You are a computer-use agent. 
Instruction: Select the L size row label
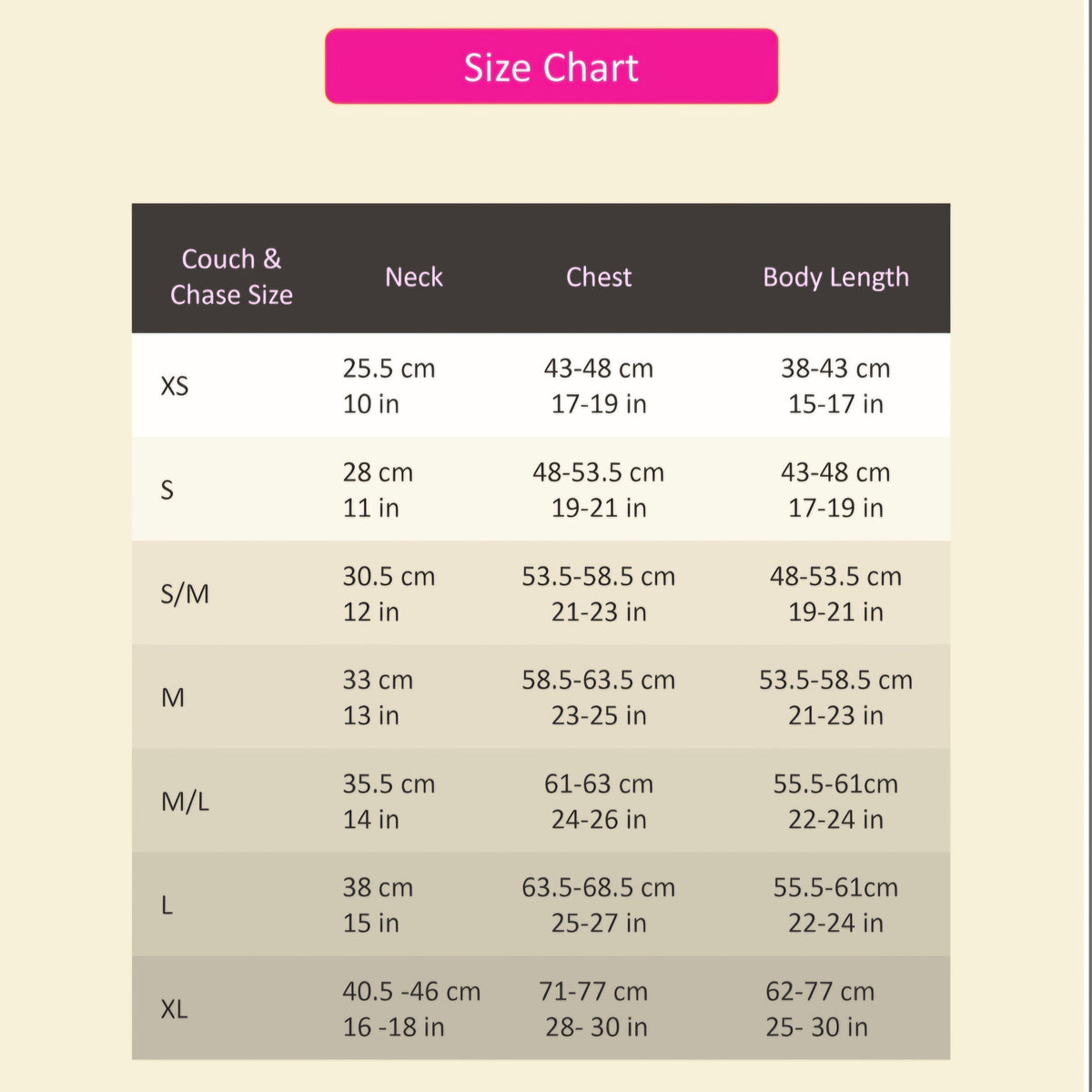pos(167,905)
